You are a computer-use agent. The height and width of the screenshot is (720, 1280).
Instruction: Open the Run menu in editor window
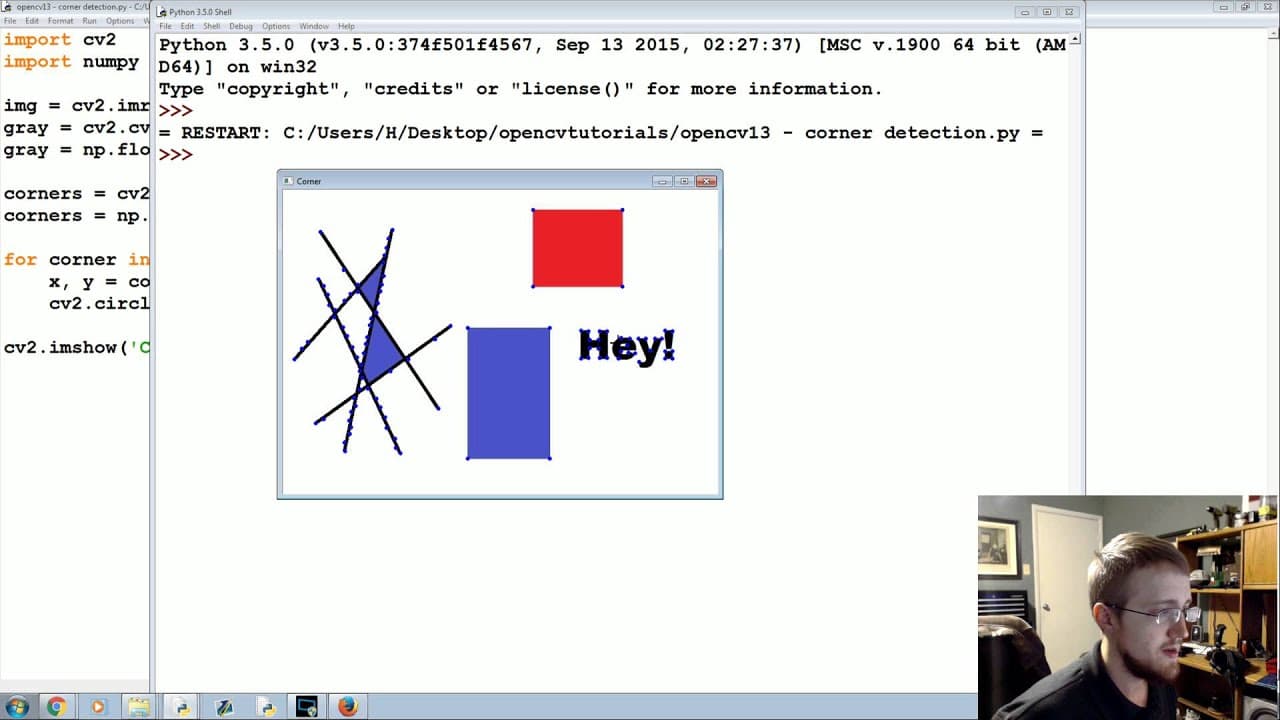90,21
